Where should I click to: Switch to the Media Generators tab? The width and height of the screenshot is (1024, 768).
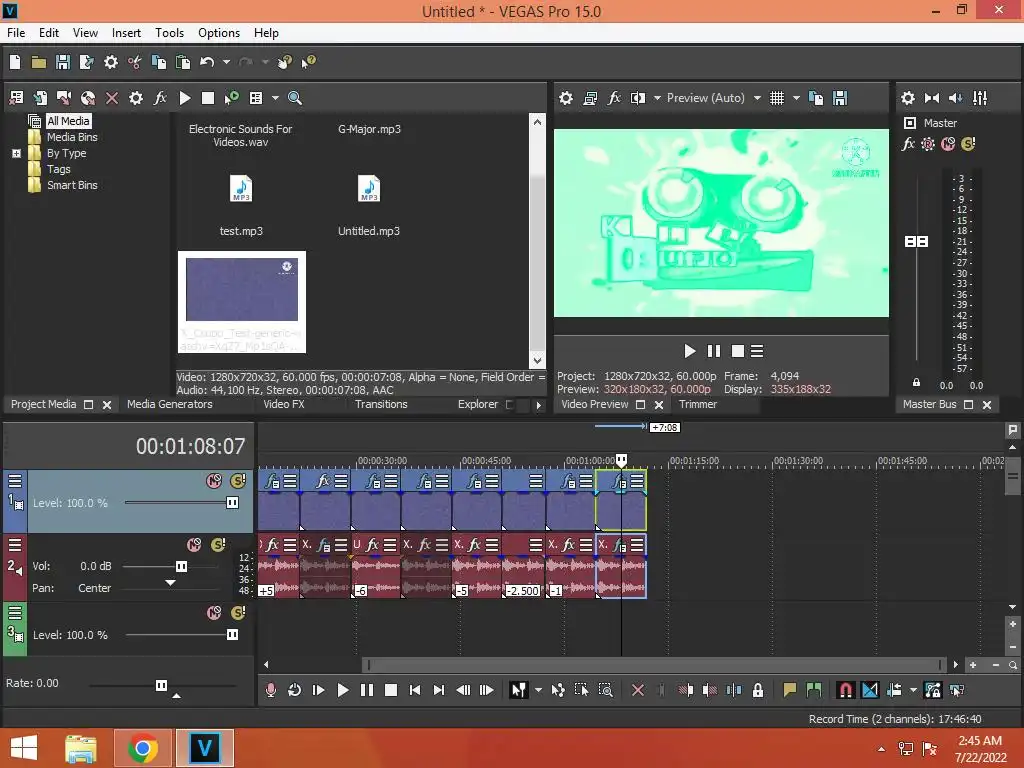[x=169, y=404]
